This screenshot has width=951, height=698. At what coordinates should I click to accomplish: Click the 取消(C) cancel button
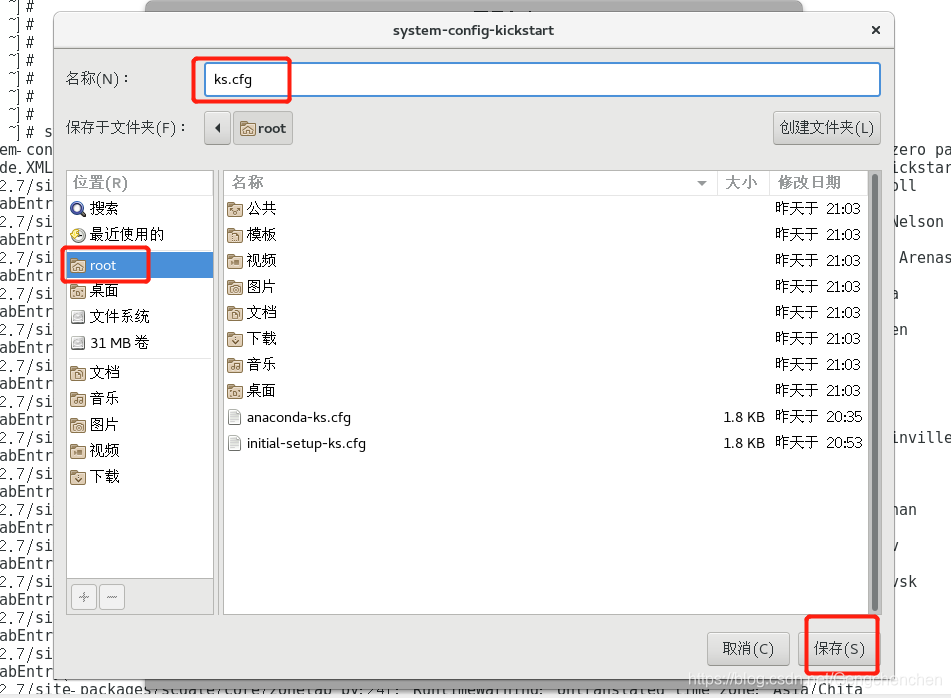[748, 649]
